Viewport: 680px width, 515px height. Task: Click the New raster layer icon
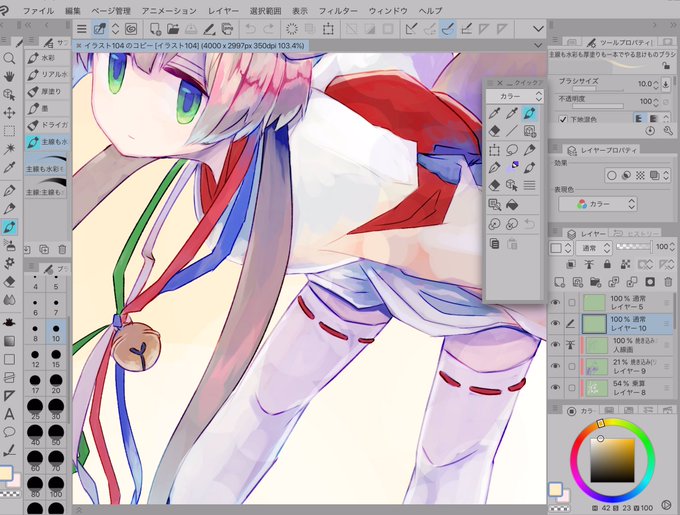(559, 282)
